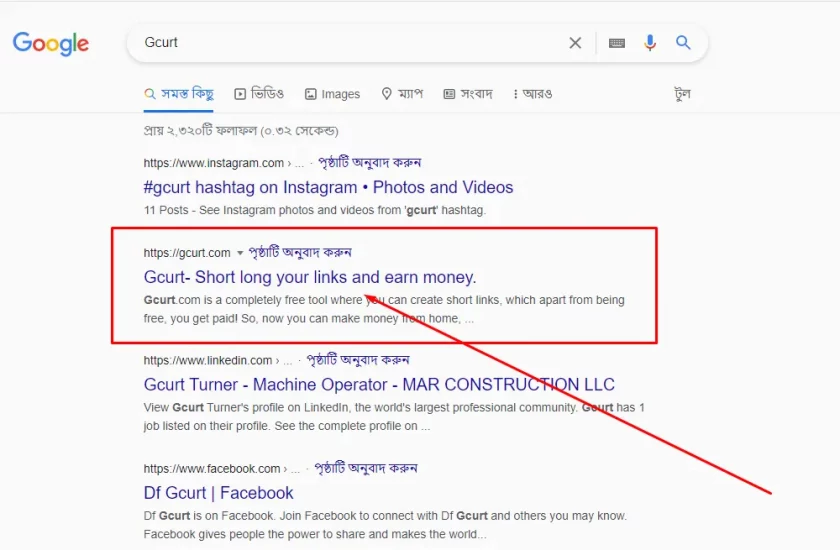Image resolution: width=840 pixels, height=550 pixels.
Task: Click the magnifying glass search button
Action: click(x=683, y=42)
